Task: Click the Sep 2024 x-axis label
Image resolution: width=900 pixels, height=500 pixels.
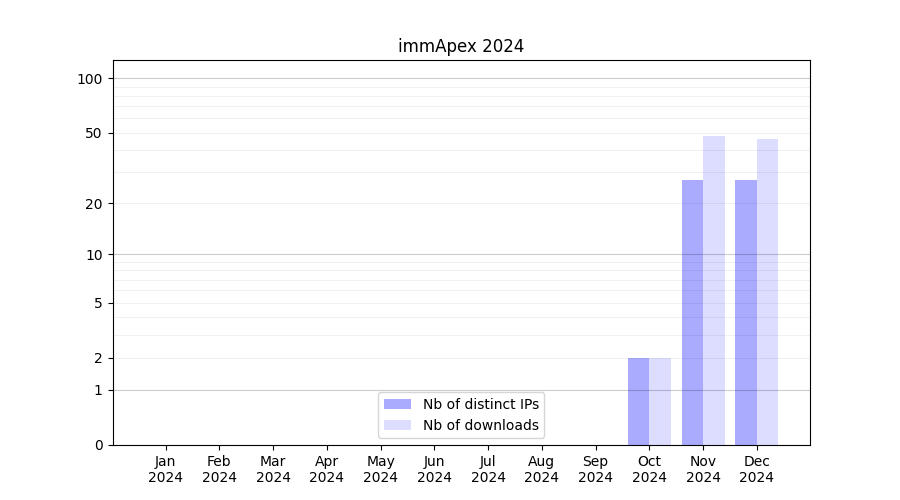Action: (x=595, y=469)
